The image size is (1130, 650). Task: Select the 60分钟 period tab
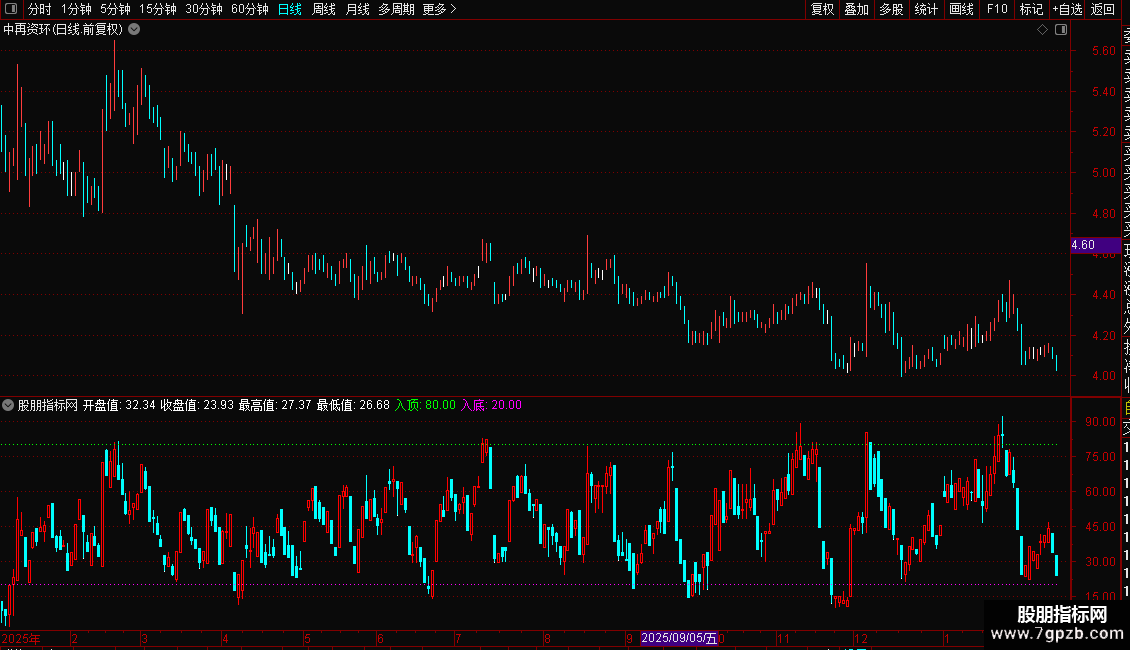pos(250,9)
